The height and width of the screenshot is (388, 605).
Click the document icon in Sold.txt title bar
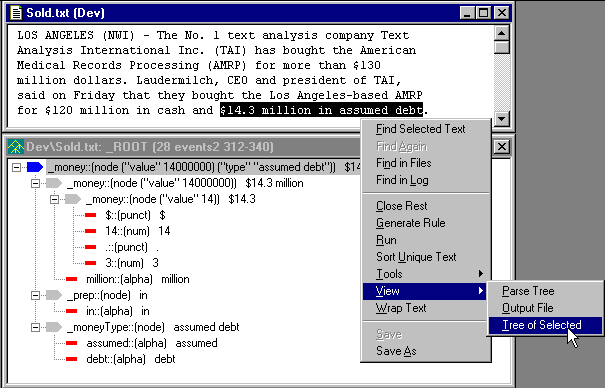tap(16, 13)
